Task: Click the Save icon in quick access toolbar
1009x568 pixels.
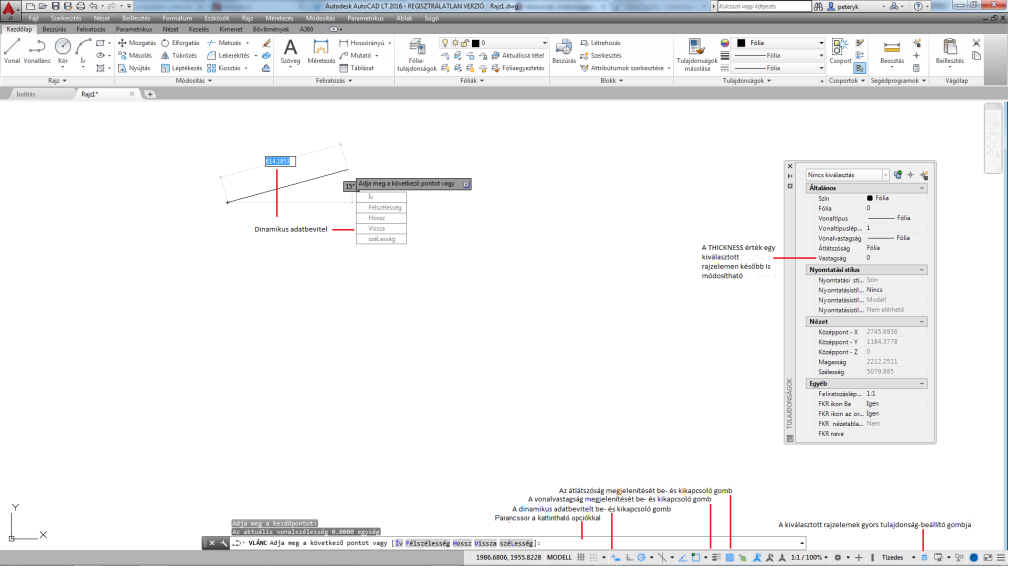Action: coord(55,6)
